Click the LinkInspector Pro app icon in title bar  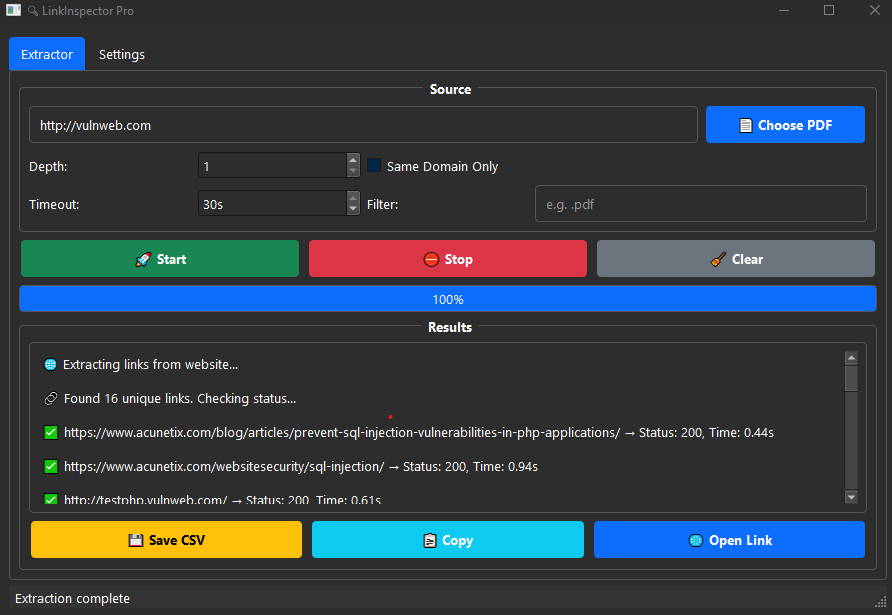[13, 10]
